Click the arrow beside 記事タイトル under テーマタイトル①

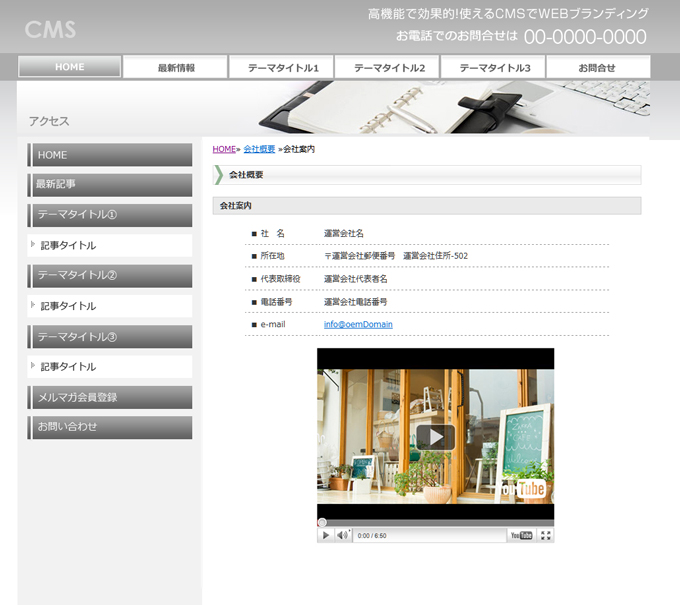[x=32, y=244]
